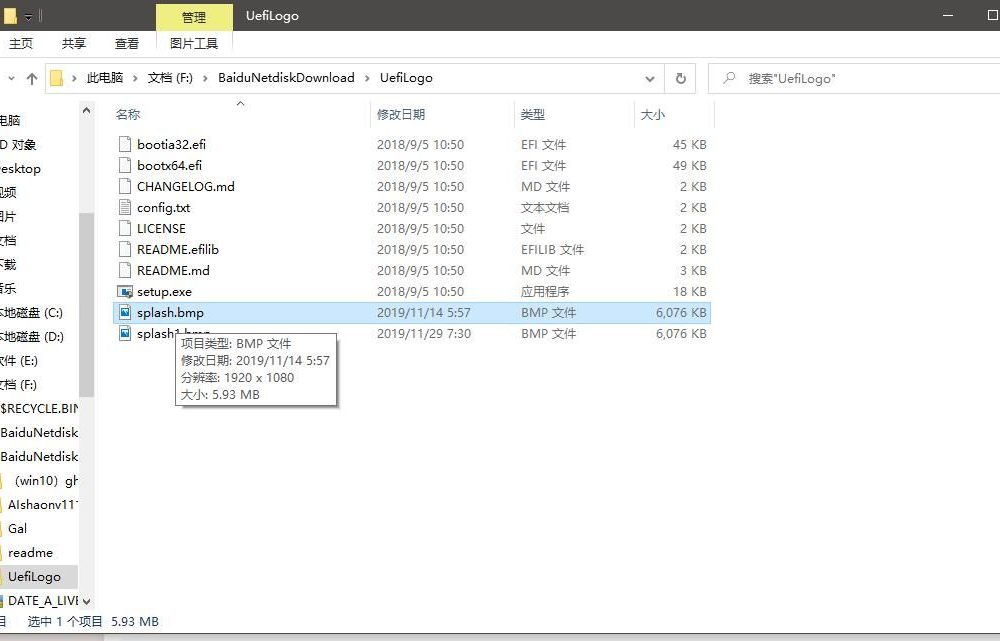
Task: Open the 查看 ribbon tab
Action: pos(127,43)
